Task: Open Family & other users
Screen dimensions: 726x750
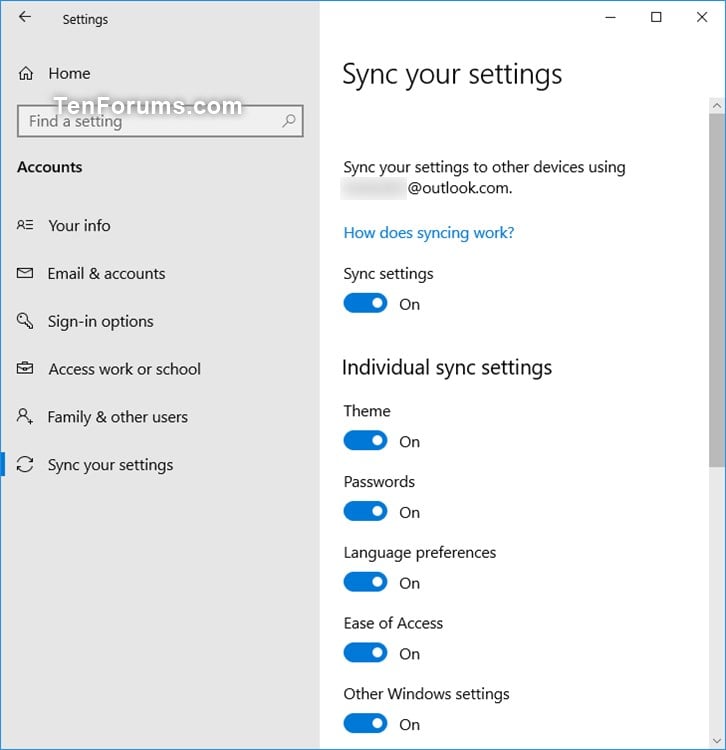Action: pyautogui.click(x=118, y=417)
